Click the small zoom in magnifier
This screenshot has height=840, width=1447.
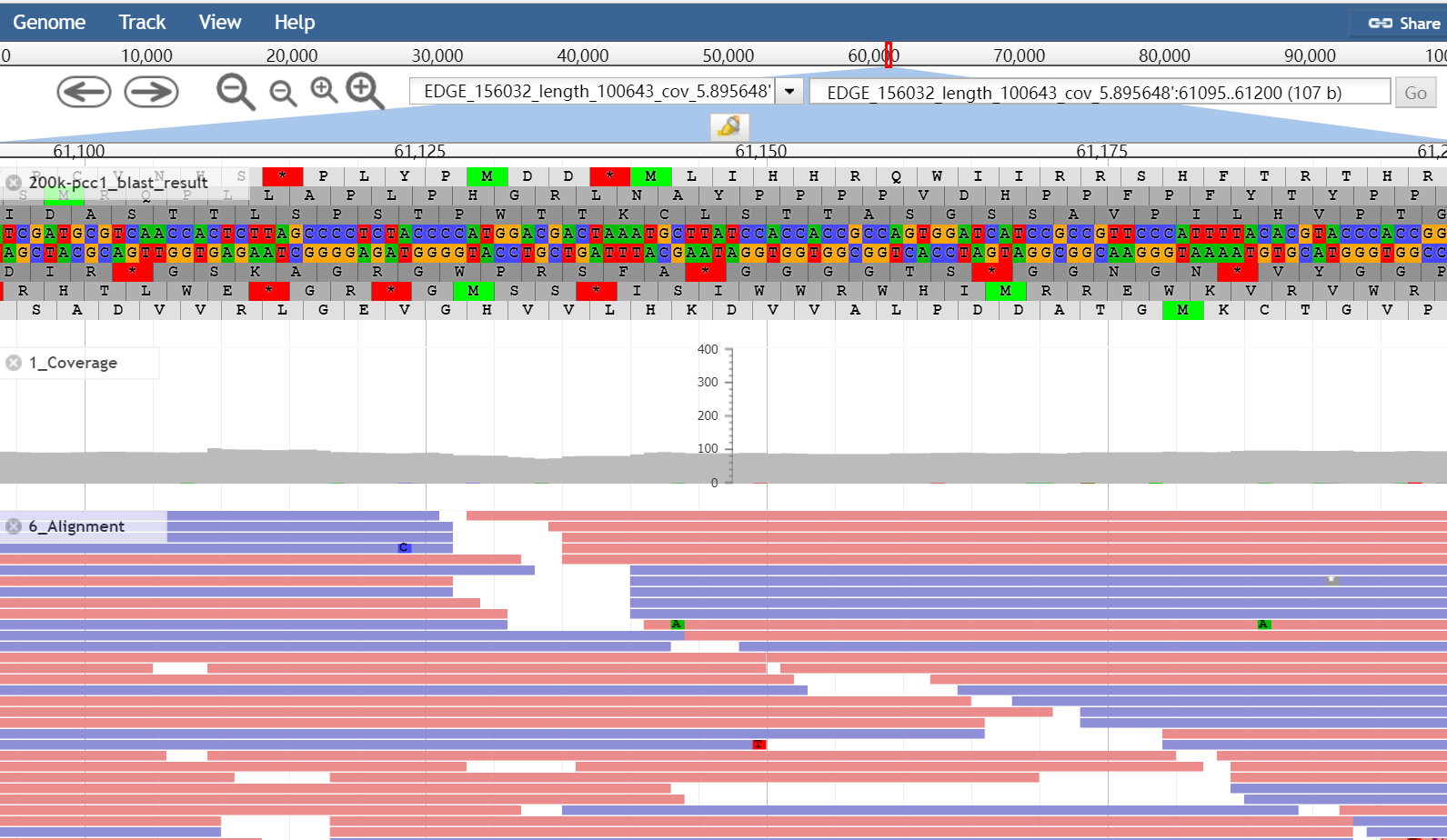[x=324, y=90]
